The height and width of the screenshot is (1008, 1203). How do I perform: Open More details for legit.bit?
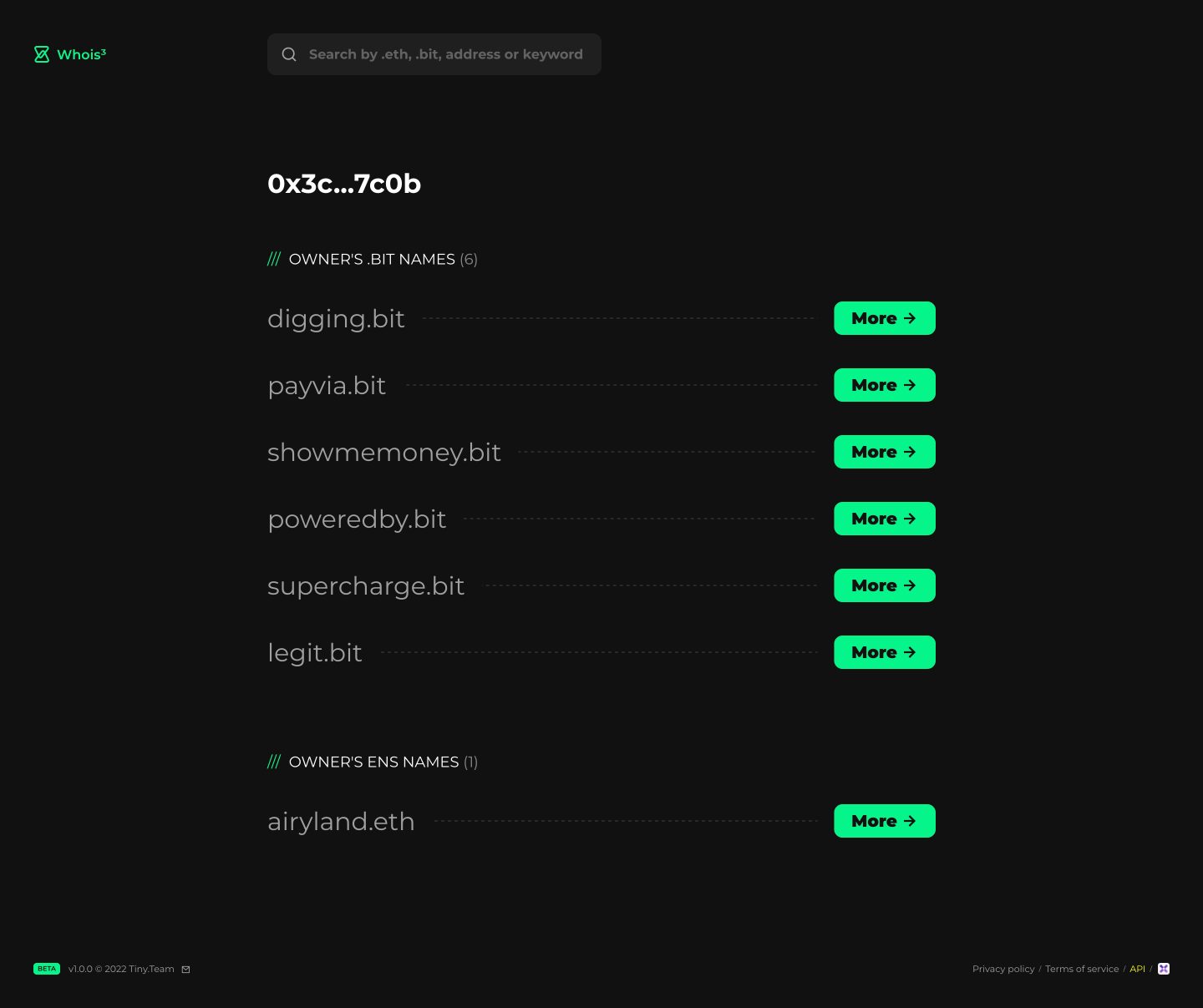(884, 652)
